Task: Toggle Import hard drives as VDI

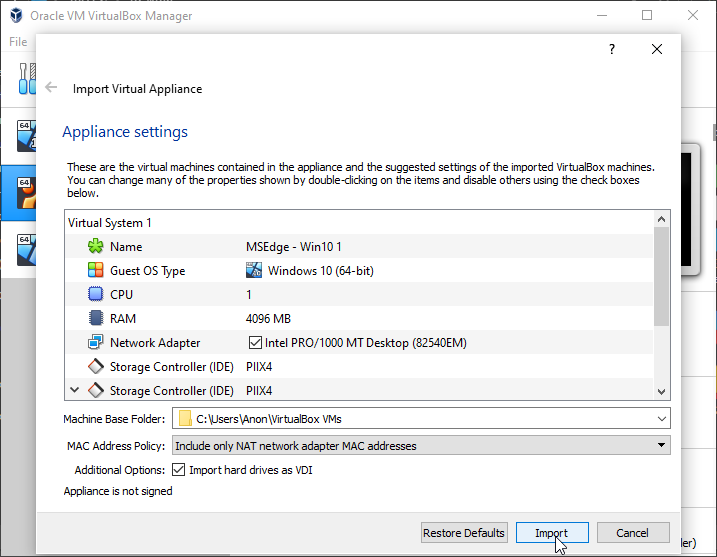Action: 179,470
